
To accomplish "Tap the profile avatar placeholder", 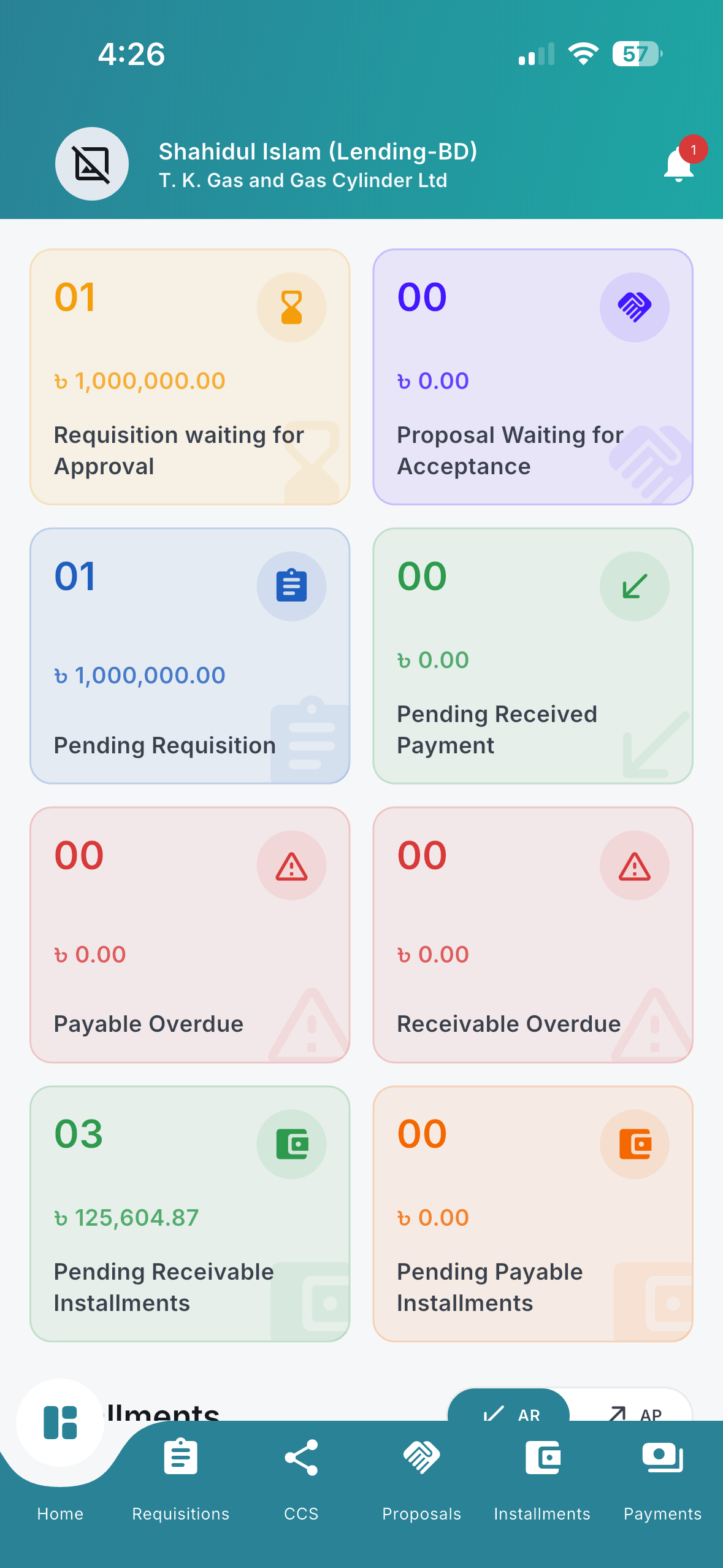I will [92, 164].
